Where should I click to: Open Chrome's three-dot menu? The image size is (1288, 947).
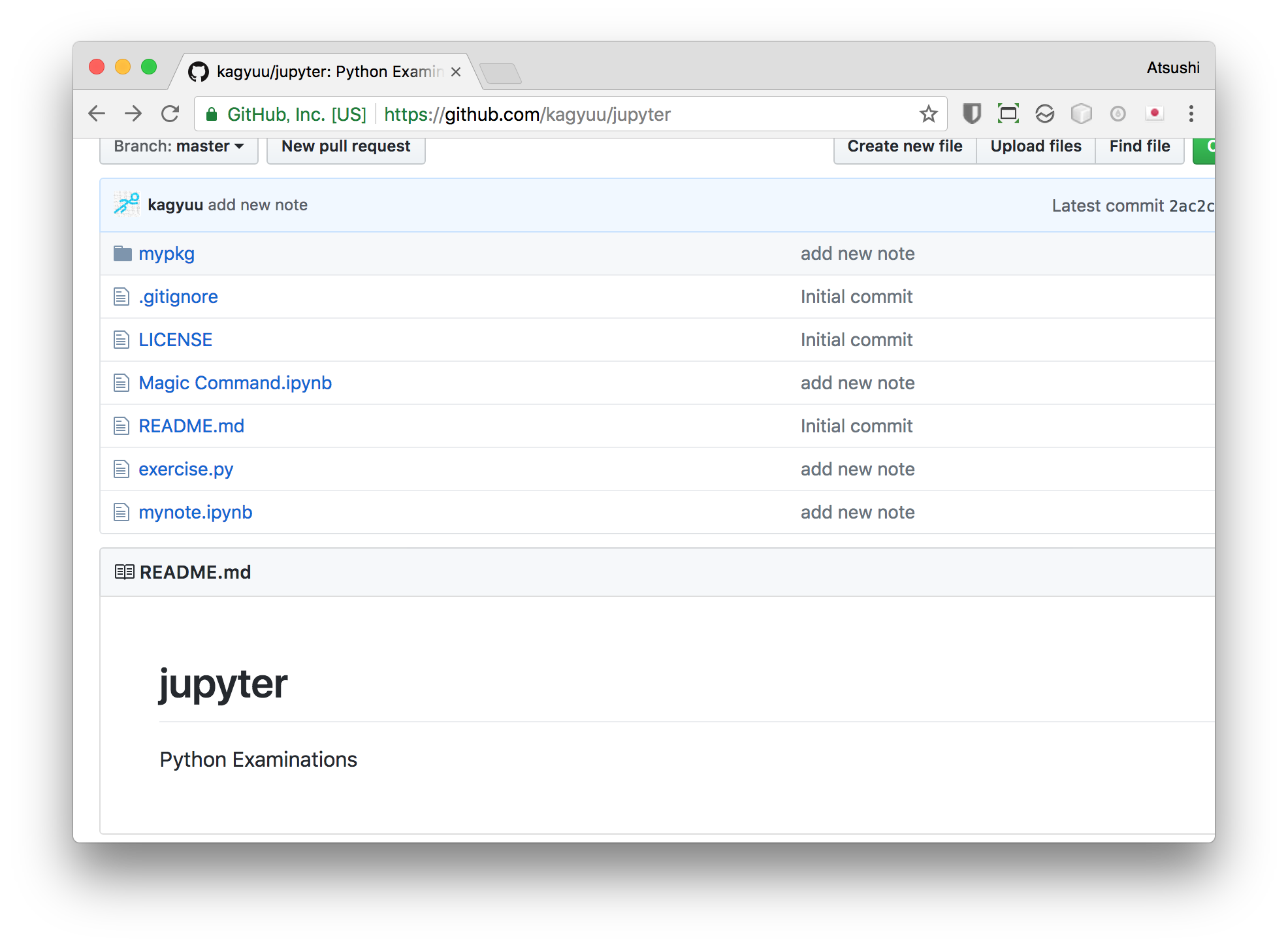point(1191,114)
